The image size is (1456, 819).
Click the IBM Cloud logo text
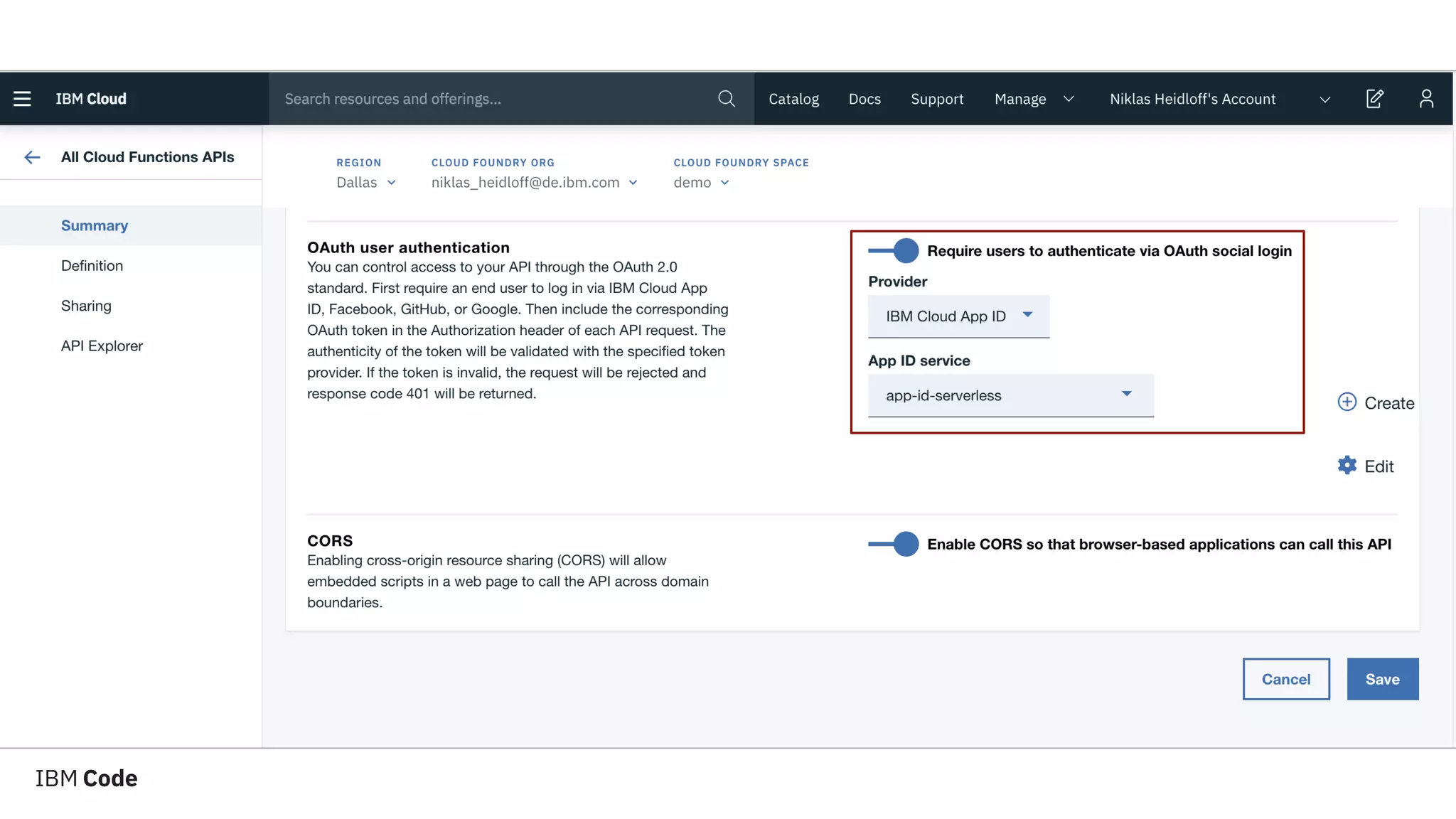tap(91, 99)
